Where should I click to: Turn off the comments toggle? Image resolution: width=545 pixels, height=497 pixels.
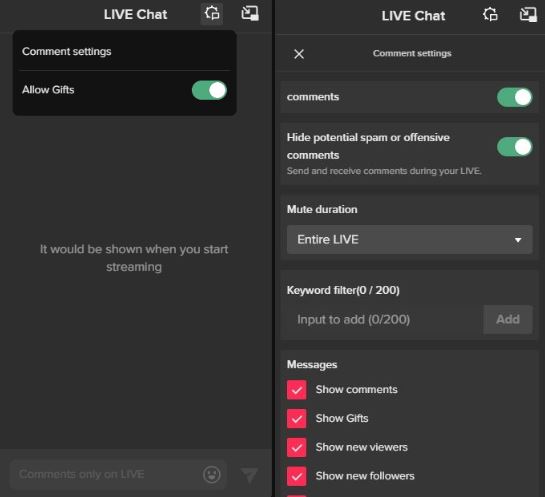514,97
